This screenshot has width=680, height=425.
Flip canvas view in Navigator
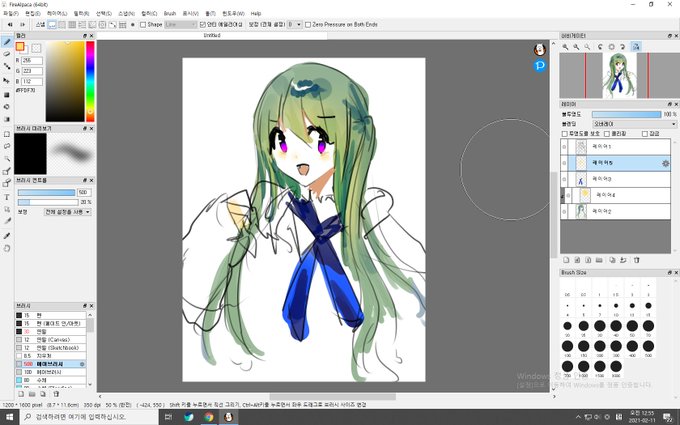coord(636,47)
